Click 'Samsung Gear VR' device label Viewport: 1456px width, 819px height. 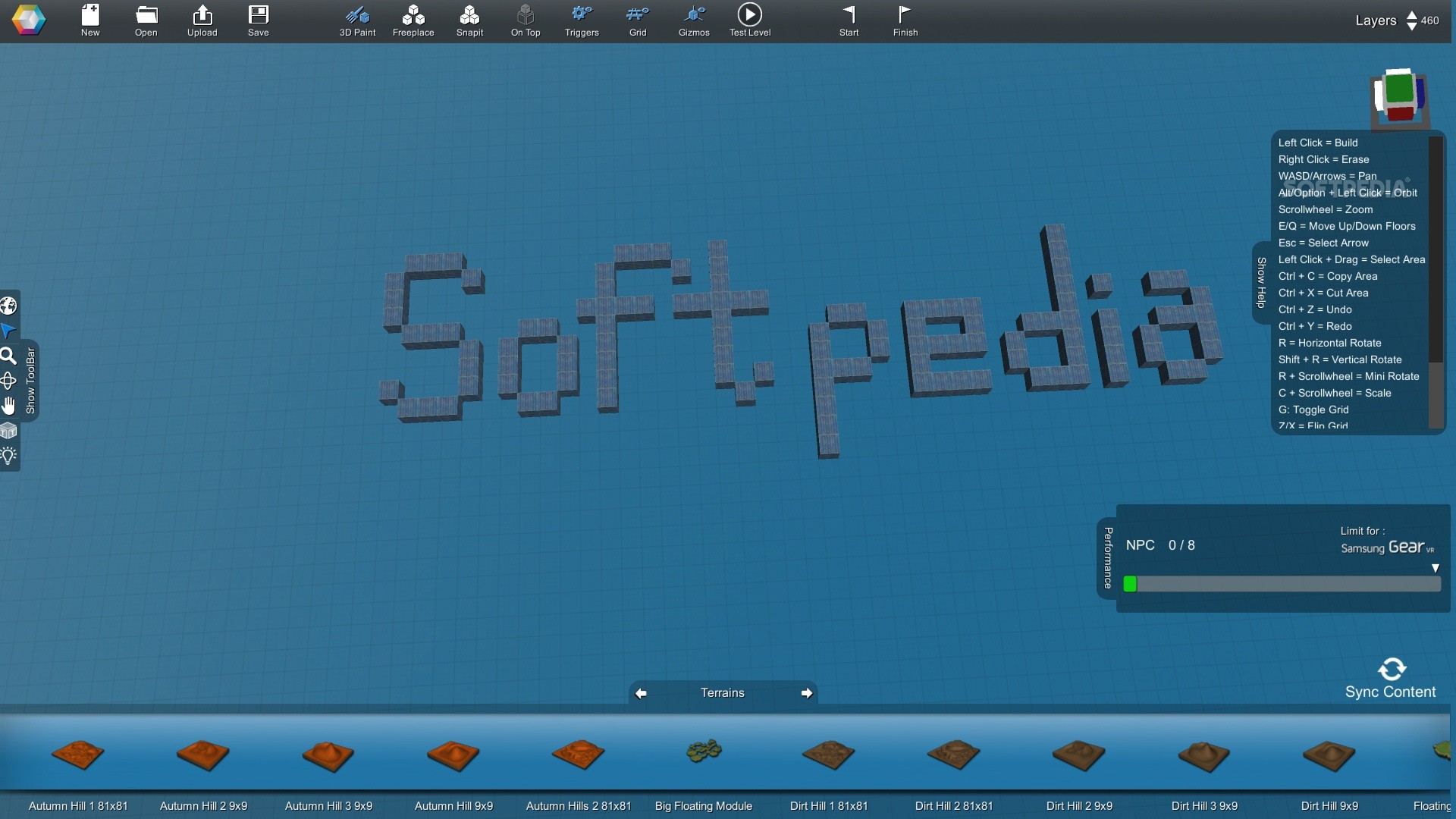[x=1387, y=548]
